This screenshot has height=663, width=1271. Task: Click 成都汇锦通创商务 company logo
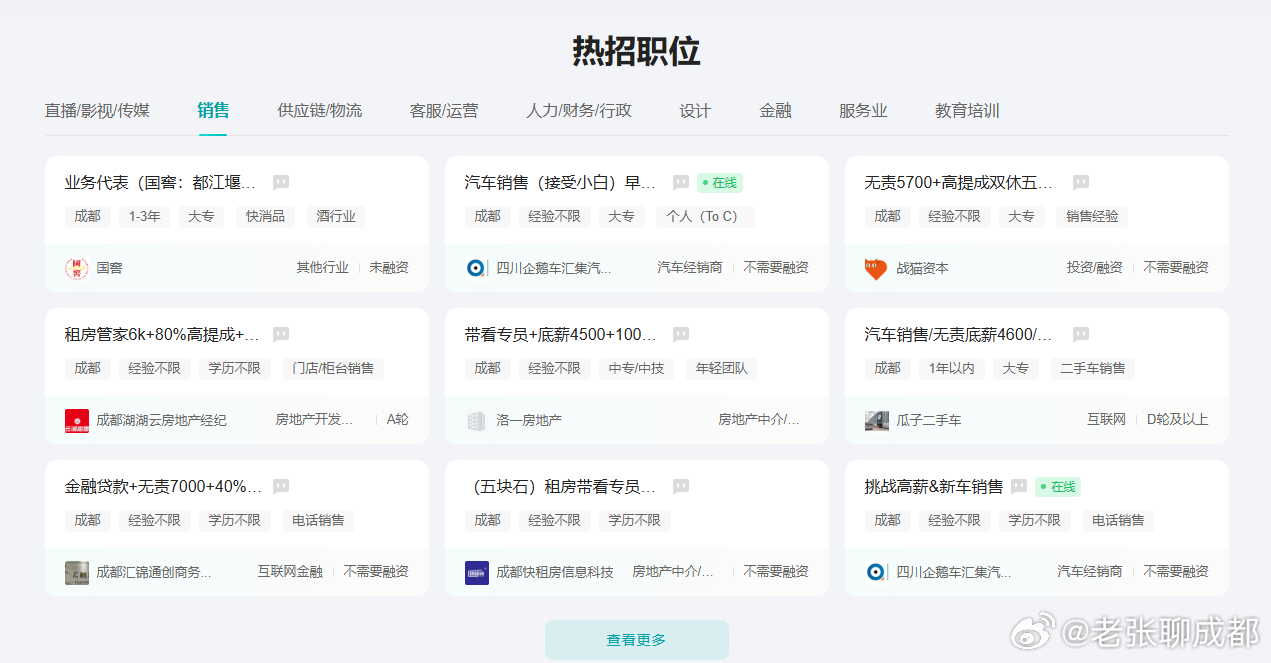pyautogui.click(x=76, y=572)
